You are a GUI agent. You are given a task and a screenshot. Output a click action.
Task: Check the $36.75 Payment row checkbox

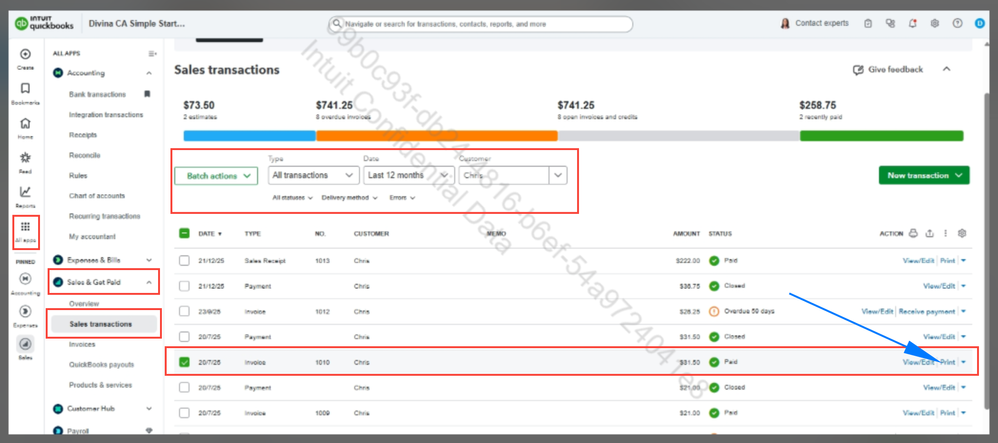pos(184,286)
